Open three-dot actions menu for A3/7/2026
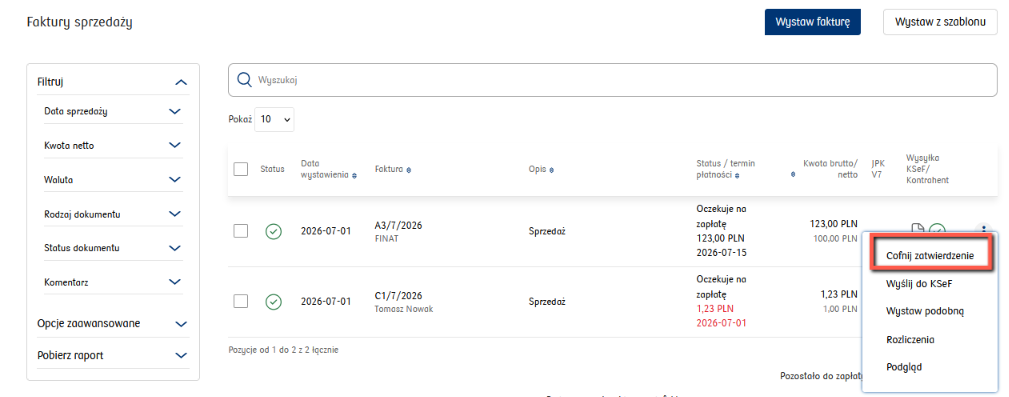 coord(983,228)
